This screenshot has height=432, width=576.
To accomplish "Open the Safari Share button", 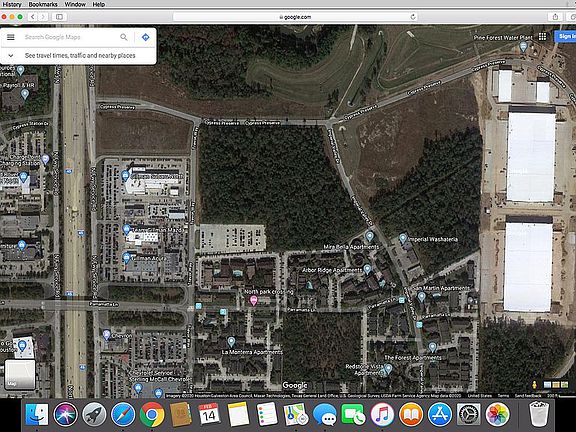I will (x=555, y=17).
